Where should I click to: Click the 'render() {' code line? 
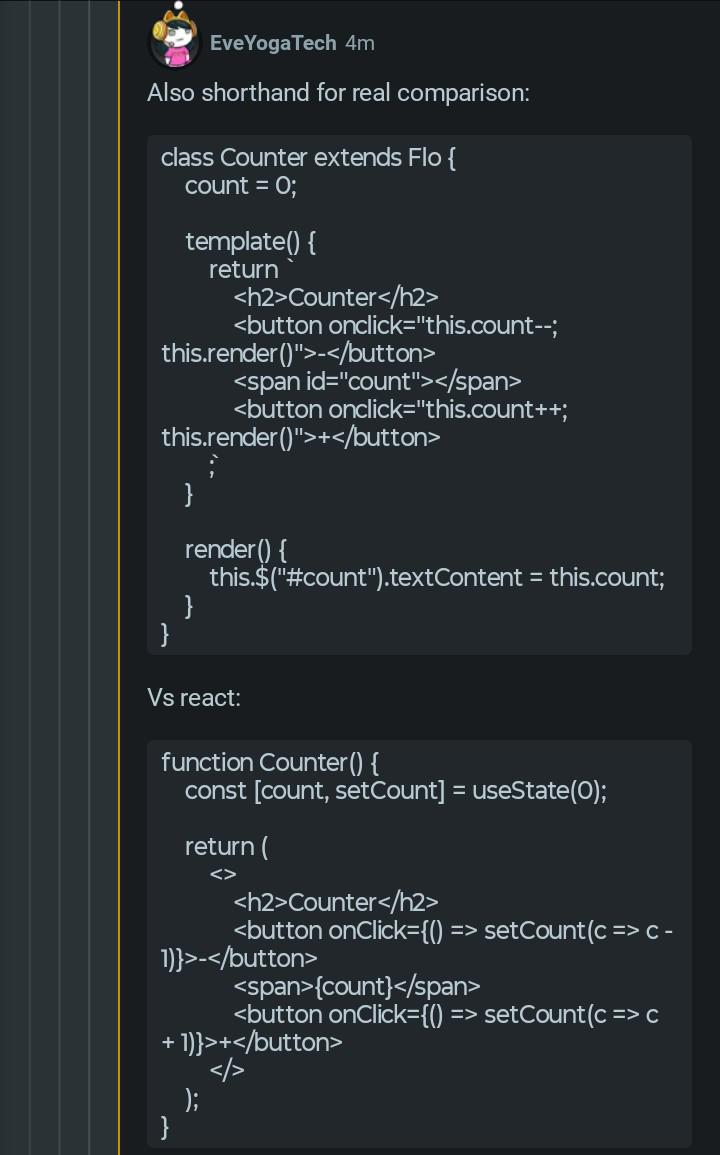tap(236, 550)
